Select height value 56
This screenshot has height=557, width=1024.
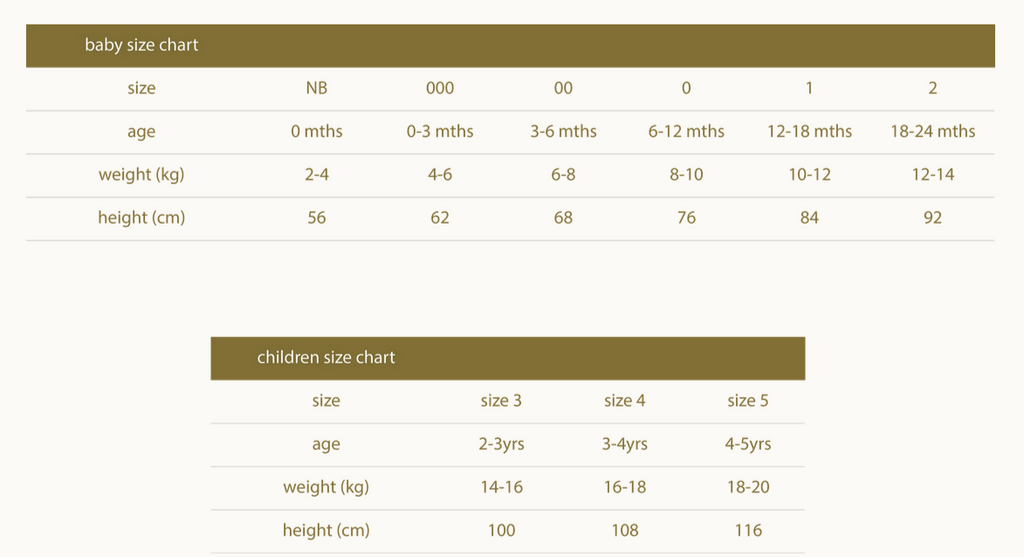pyautogui.click(x=317, y=217)
